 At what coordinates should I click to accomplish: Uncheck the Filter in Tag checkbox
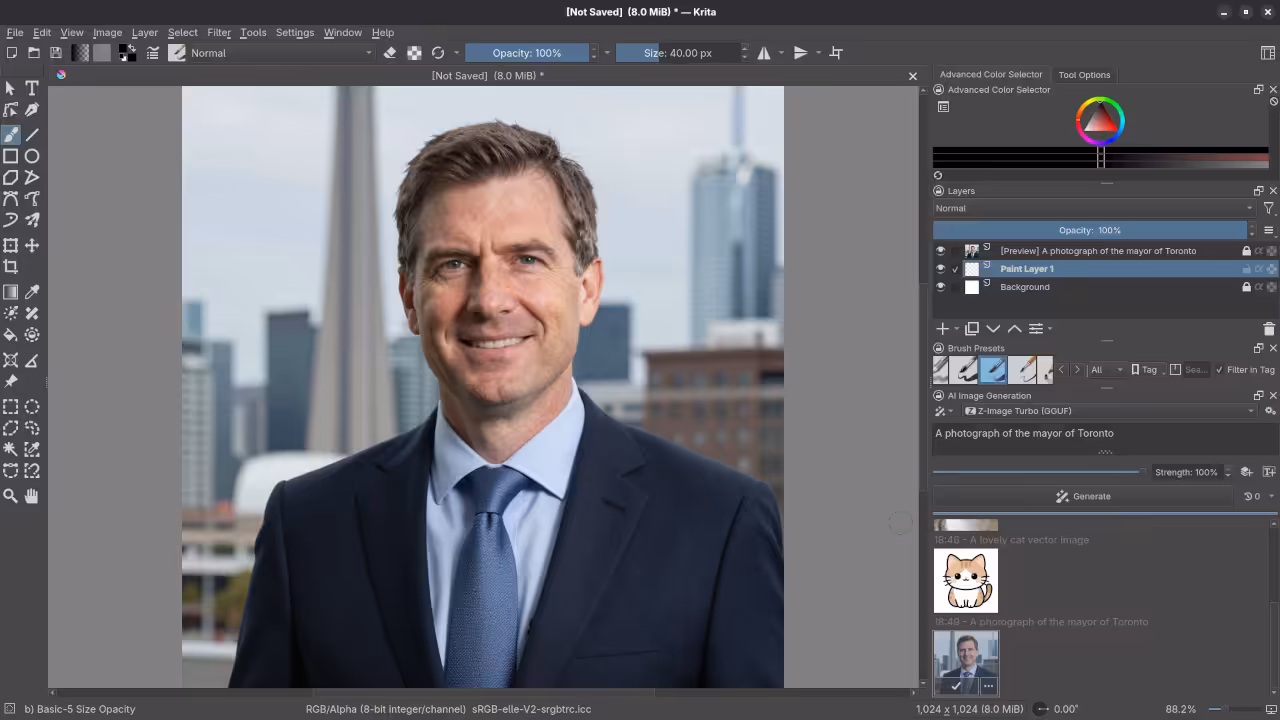1219,370
